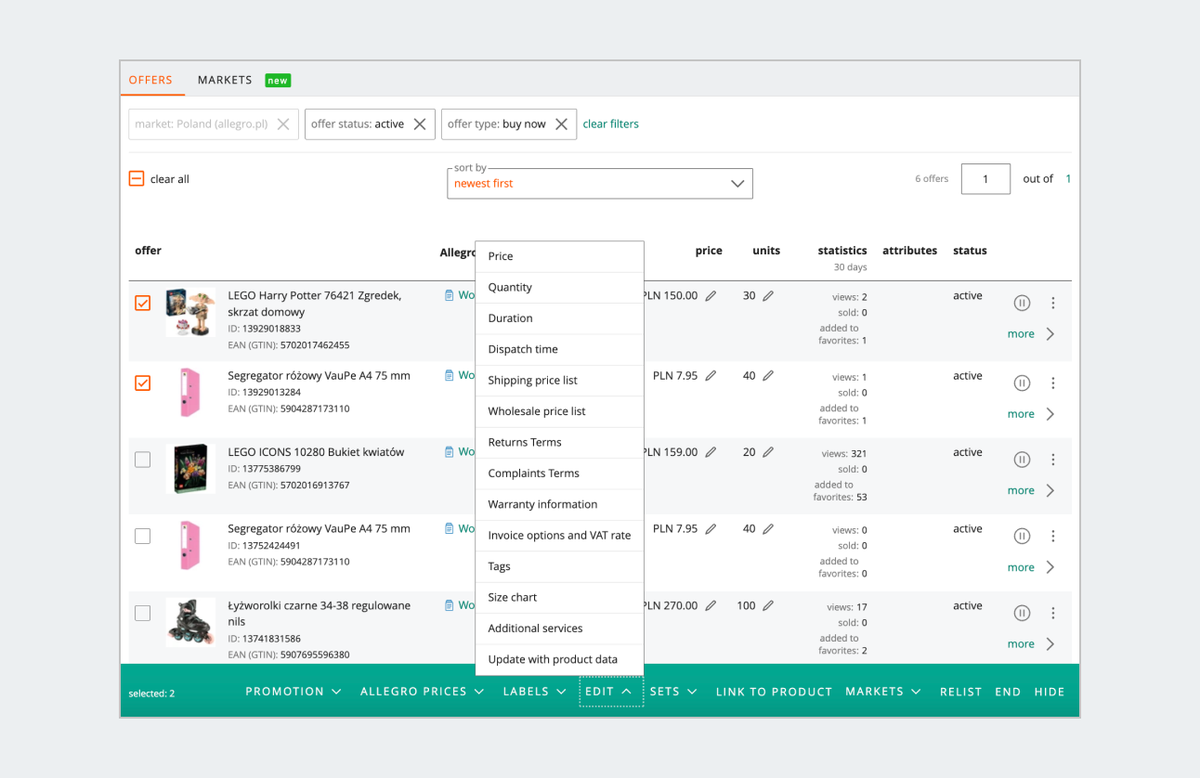Click the page number input field
The image size is (1200, 778).
pos(986,179)
